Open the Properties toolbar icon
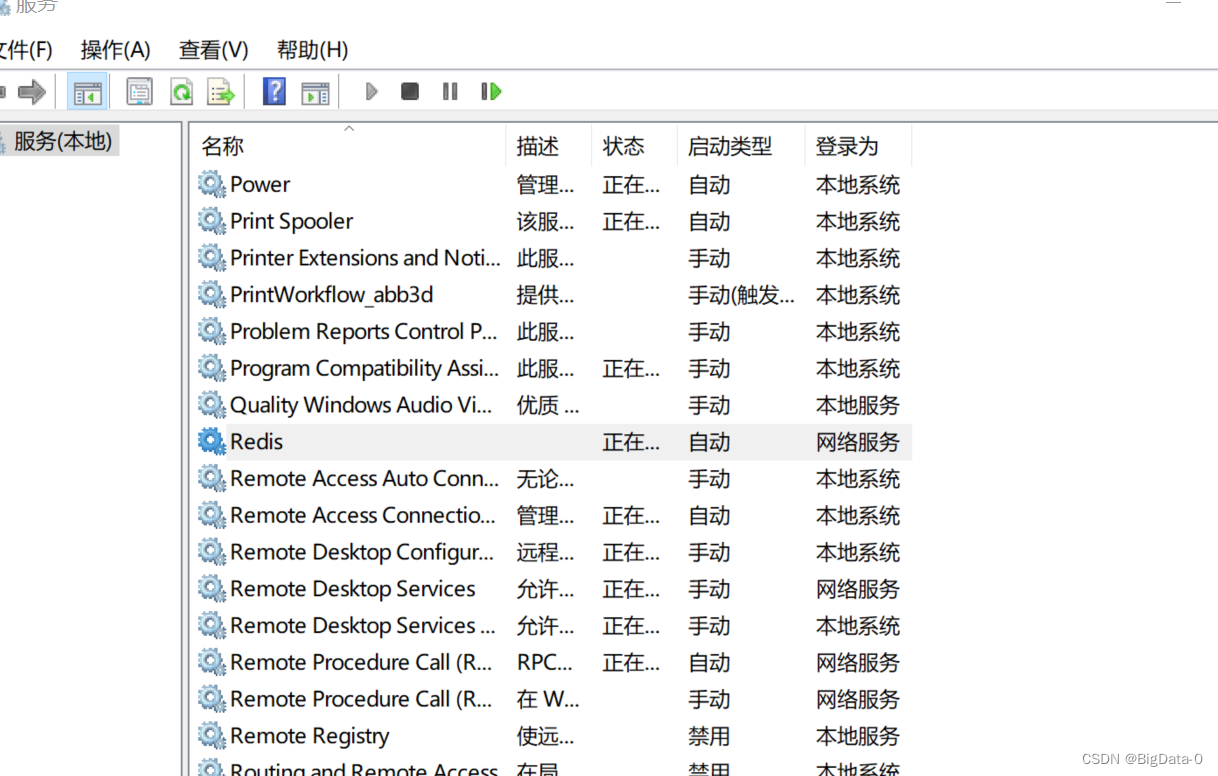Screen dimensions: 1218x776 [x=139, y=92]
